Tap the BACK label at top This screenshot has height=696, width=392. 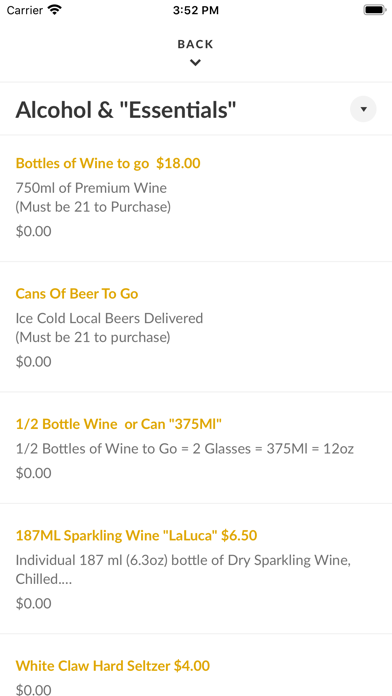click(x=195, y=44)
